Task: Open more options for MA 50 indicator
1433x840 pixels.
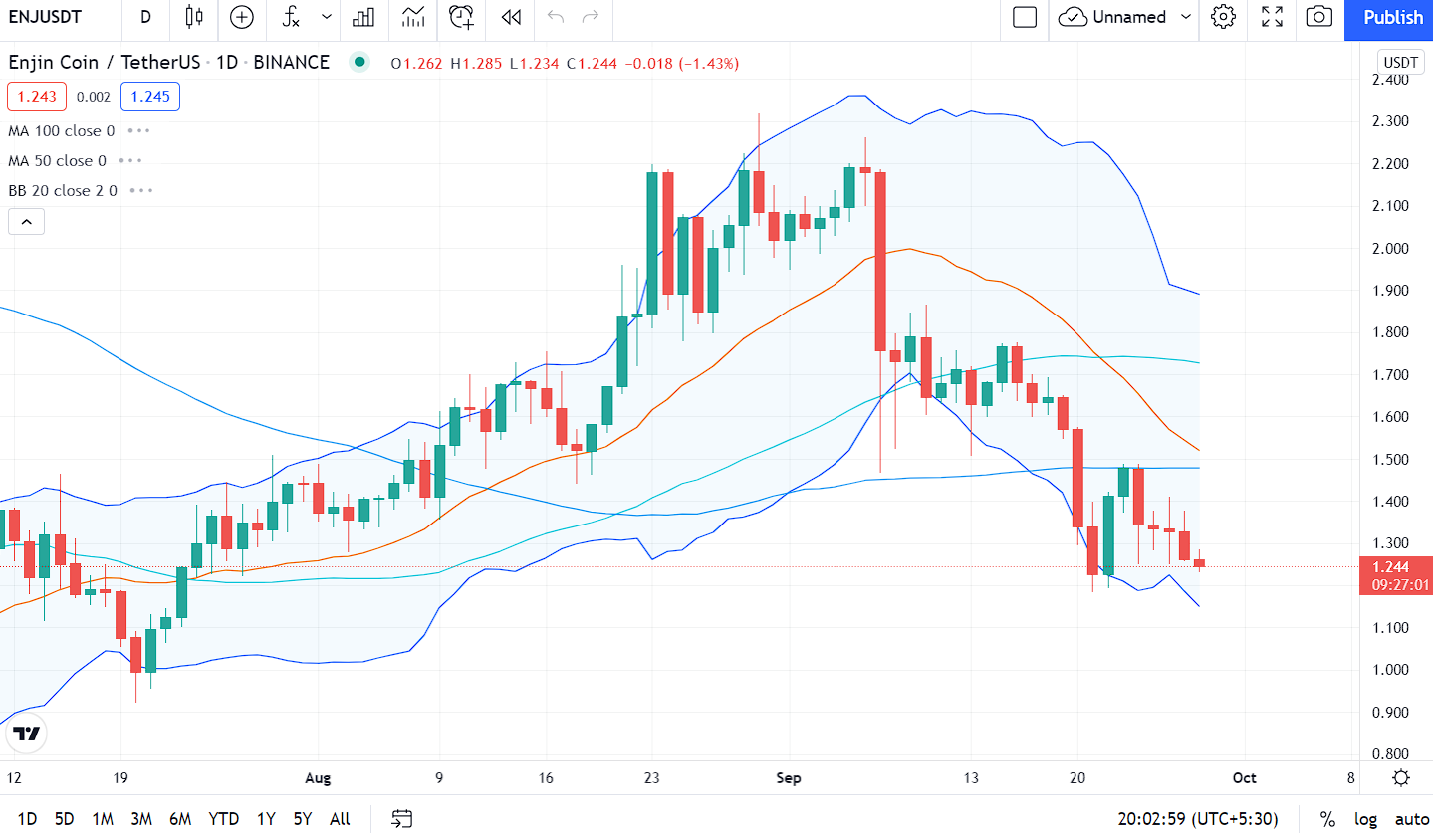Action: coord(130,161)
